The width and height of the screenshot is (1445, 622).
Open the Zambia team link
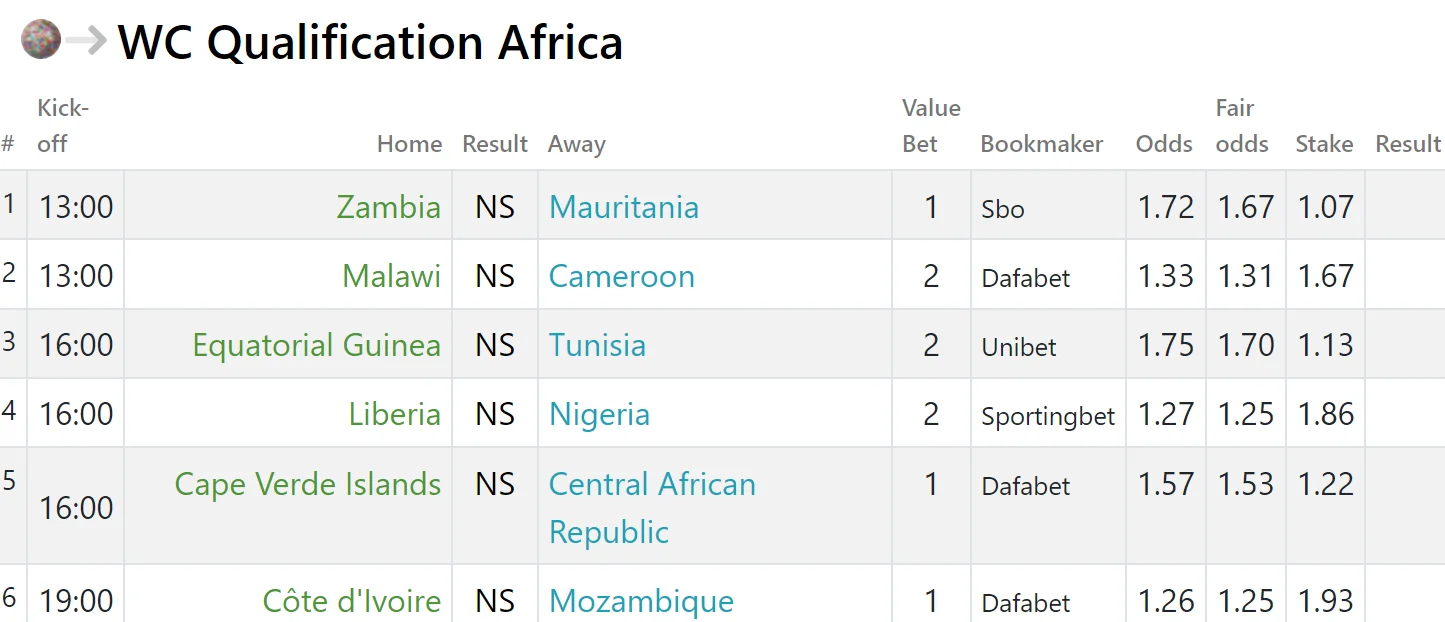(x=388, y=207)
